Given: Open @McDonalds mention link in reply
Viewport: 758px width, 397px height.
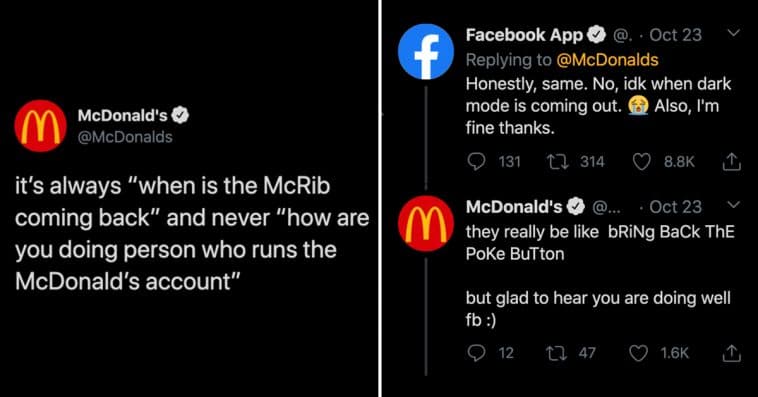Looking at the screenshot, I should click(607, 60).
